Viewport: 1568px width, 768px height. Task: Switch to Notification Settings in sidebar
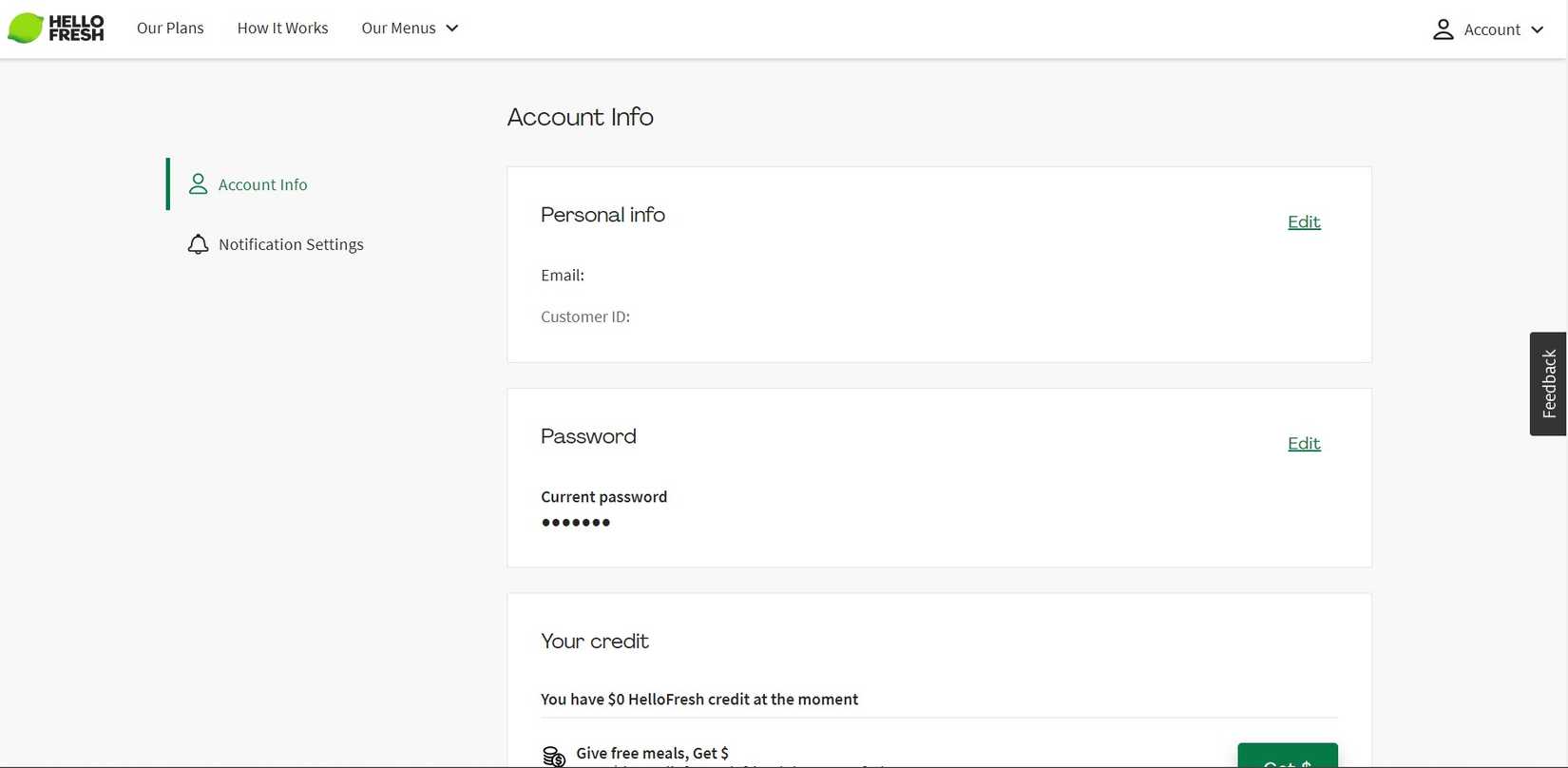pyautogui.click(x=291, y=244)
